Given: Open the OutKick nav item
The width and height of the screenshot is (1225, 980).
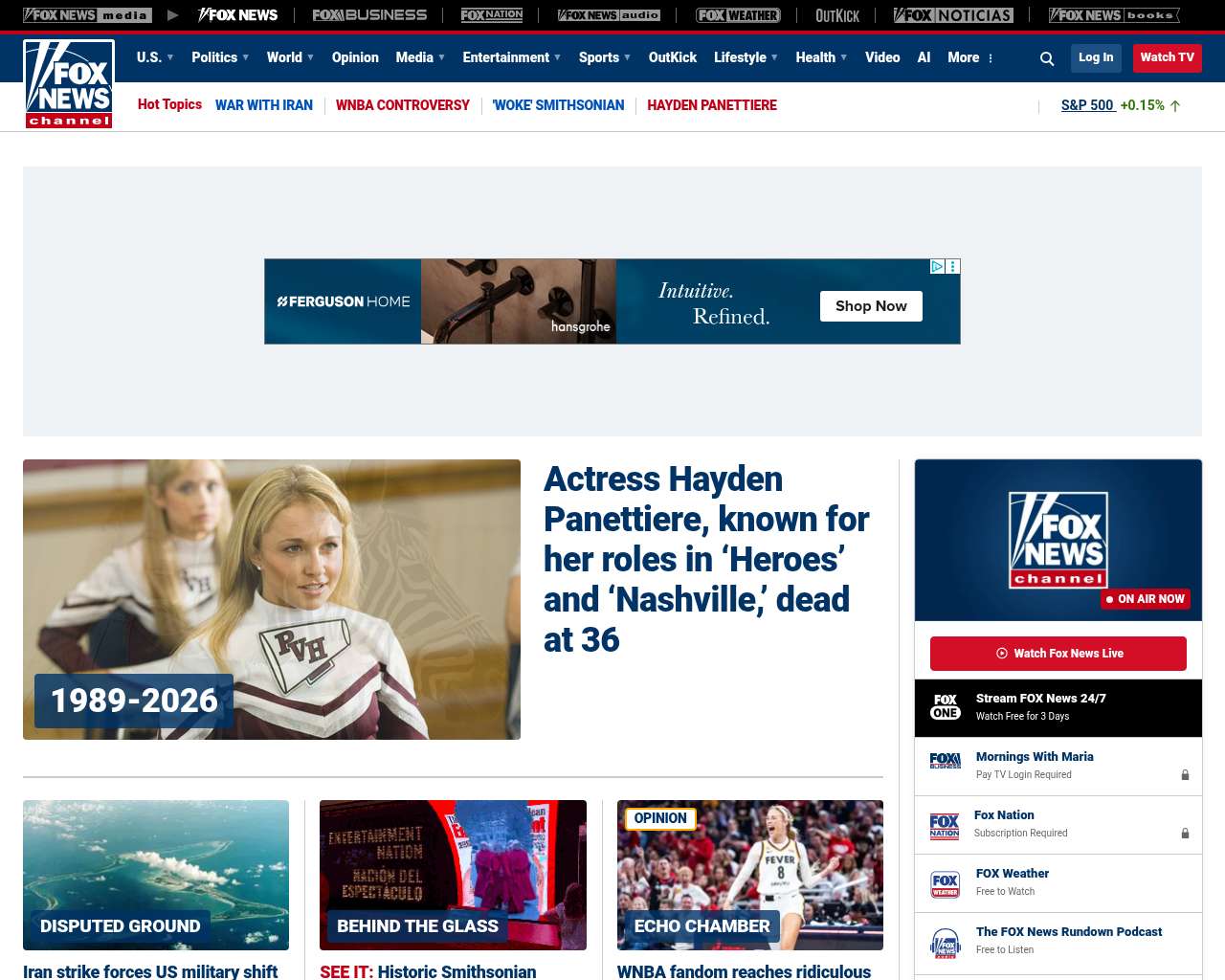Looking at the screenshot, I should tap(673, 57).
